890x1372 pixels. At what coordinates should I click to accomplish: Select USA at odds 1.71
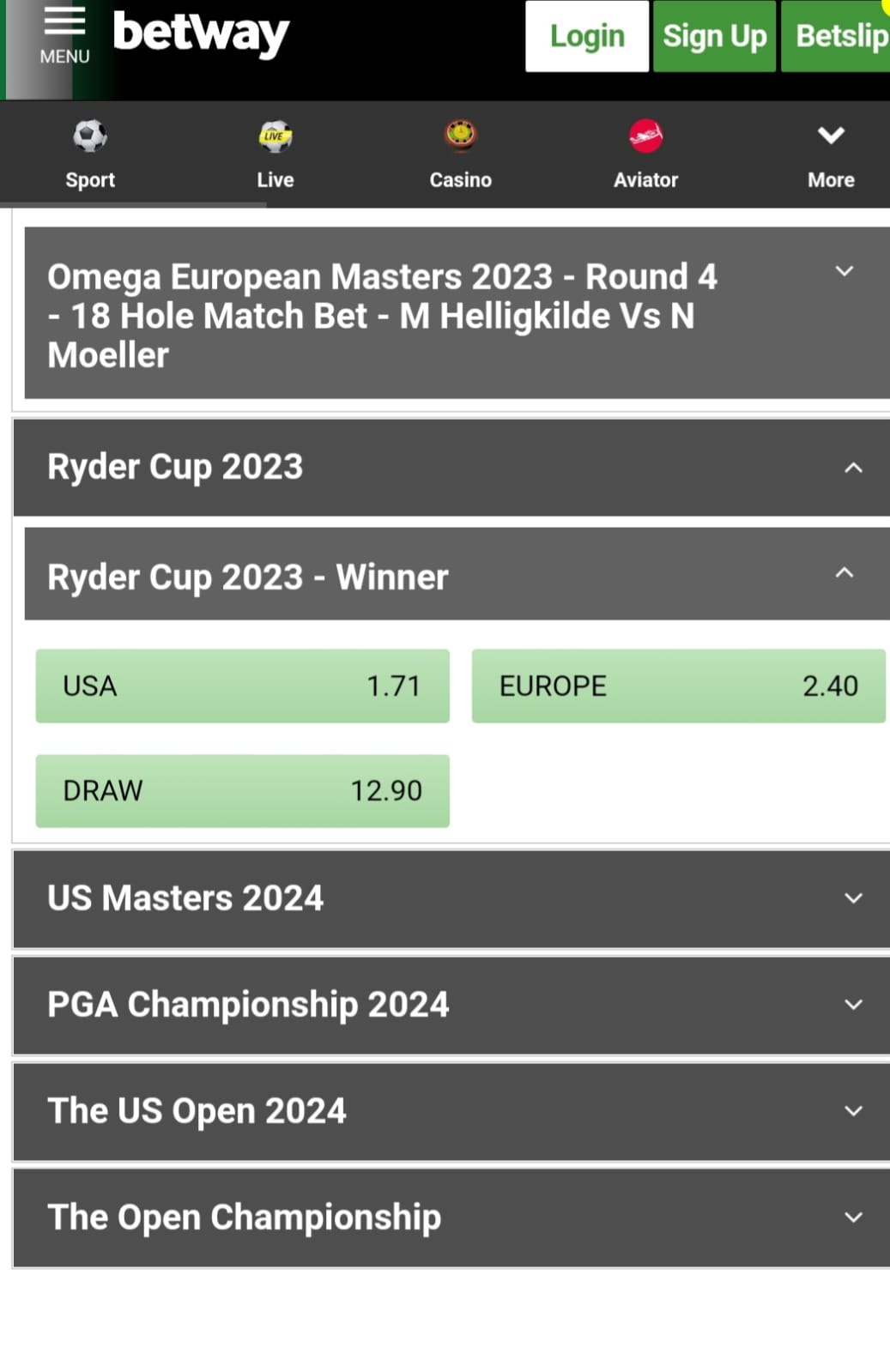[x=243, y=686]
